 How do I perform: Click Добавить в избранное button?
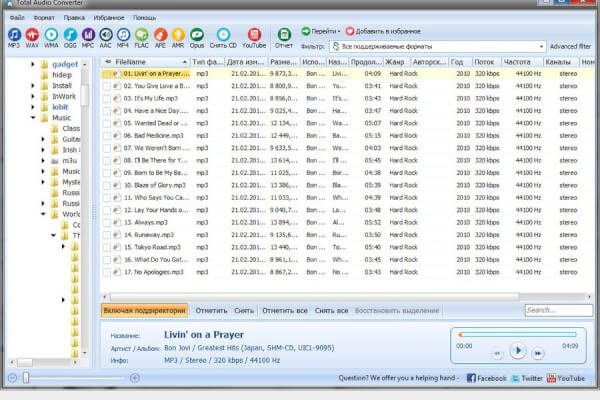click(383, 31)
